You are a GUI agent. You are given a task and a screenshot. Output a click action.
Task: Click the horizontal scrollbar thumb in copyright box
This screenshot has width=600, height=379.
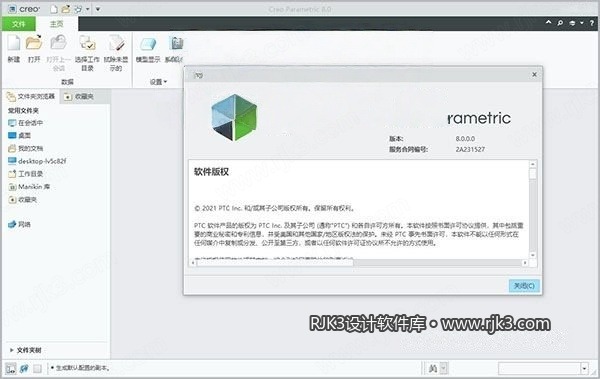[275, 263]
